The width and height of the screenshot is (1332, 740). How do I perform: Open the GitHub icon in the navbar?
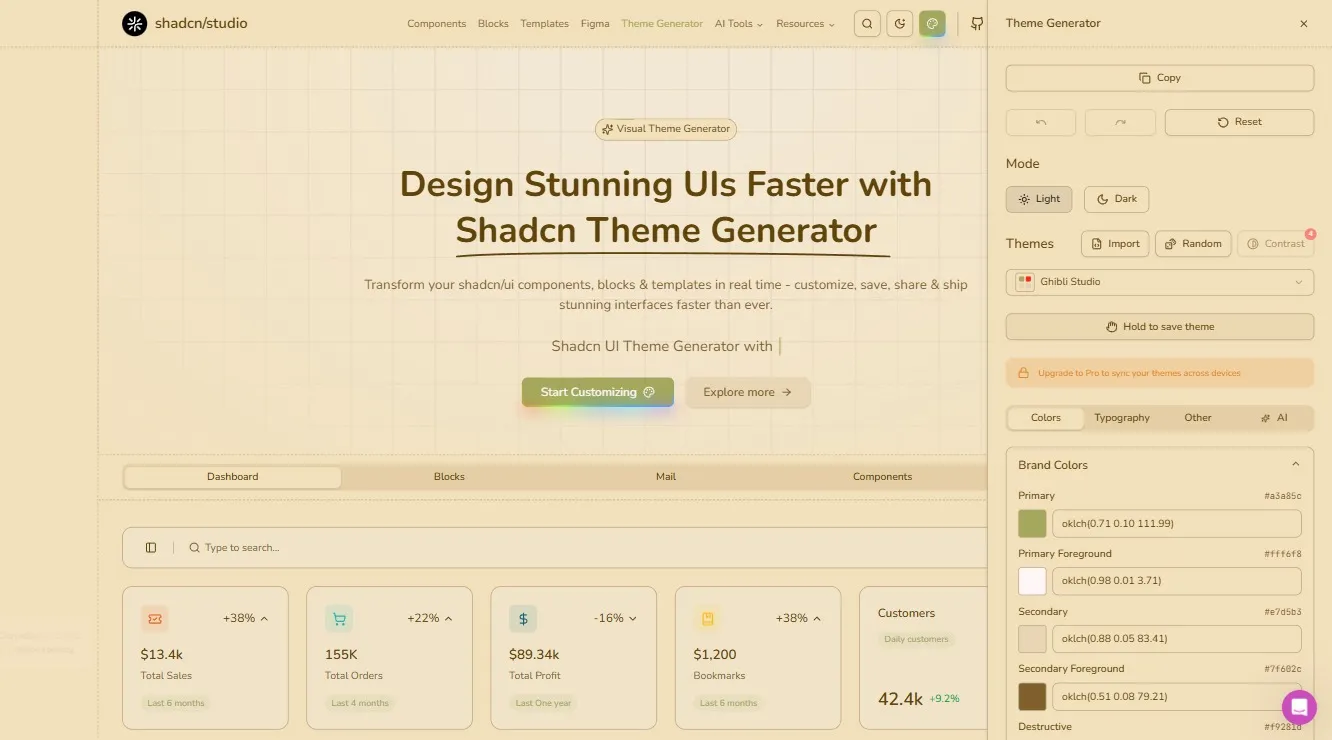976,23
